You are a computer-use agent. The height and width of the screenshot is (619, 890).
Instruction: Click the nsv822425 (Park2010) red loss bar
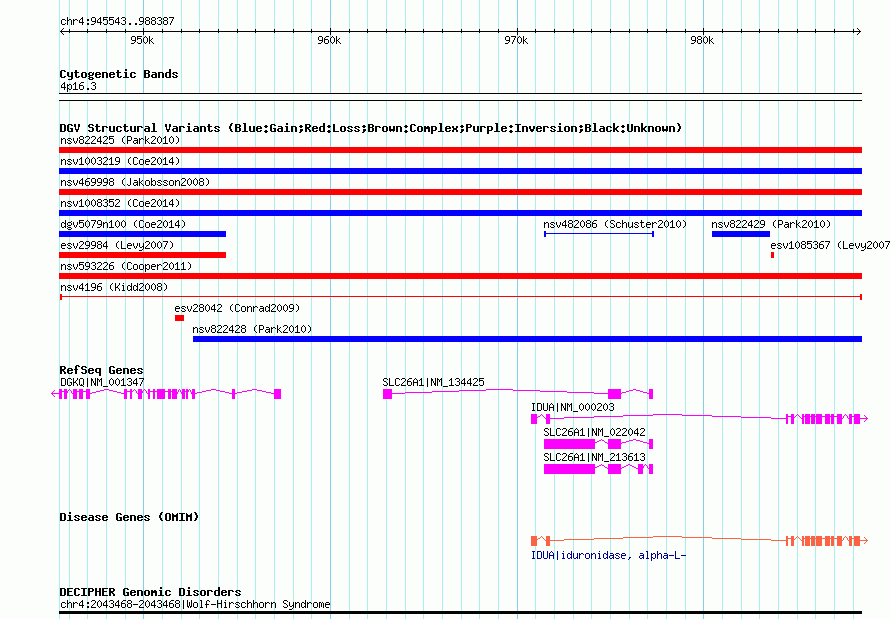460,150
